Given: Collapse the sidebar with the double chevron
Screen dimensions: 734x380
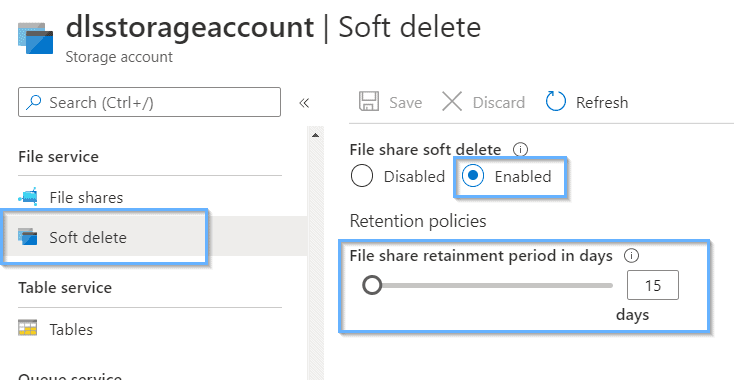Looking at the screenshot, I should (x=304, y=102).
